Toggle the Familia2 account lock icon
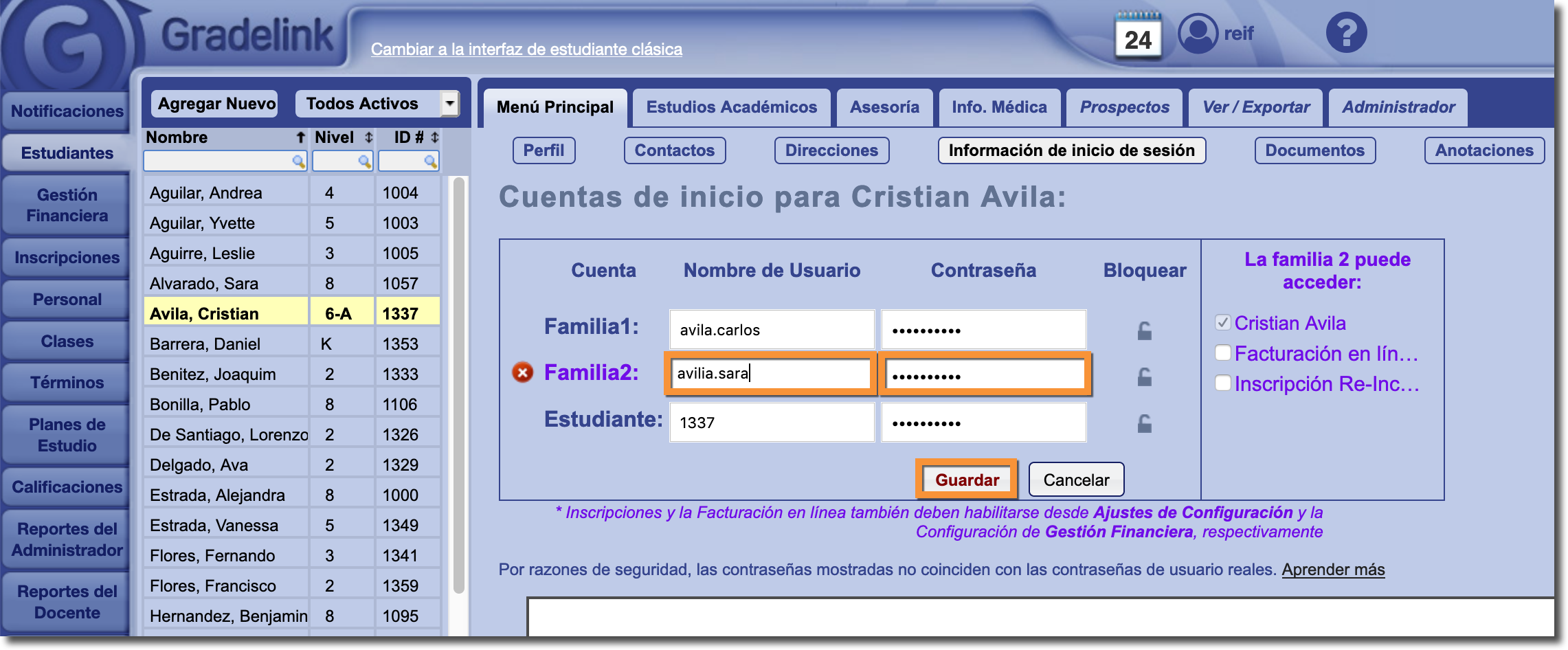 (x=1144, y=377)
